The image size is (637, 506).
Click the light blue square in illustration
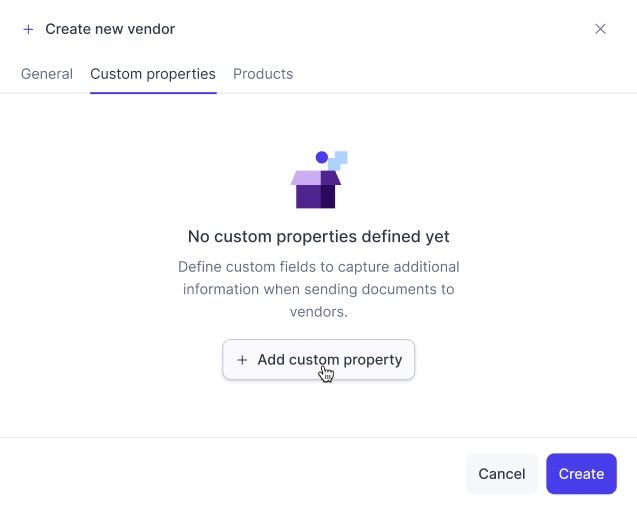[338, 160]
